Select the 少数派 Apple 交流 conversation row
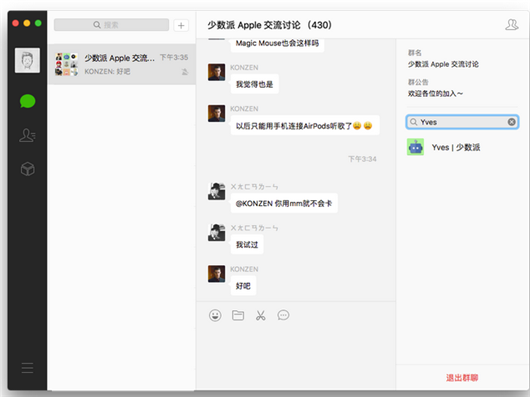530x397 pixels. coord(122,64)
